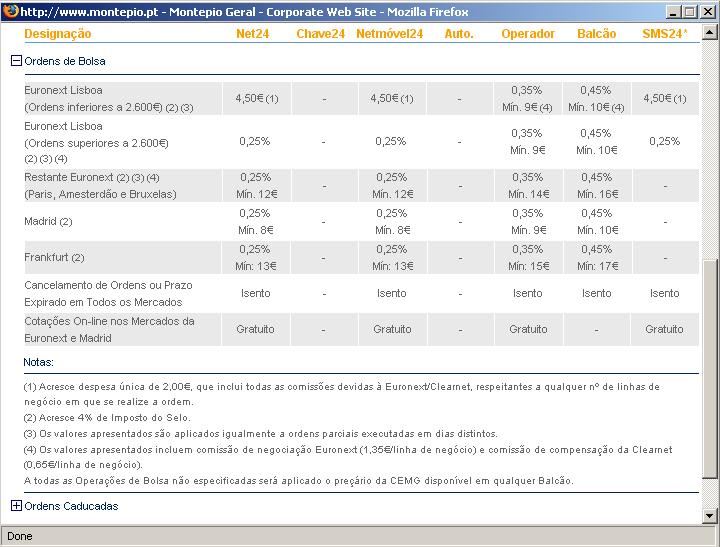This screenshot has width=720, height=547.
Task: Click the Ordens de Bolsa label
Action: point(65,61)
